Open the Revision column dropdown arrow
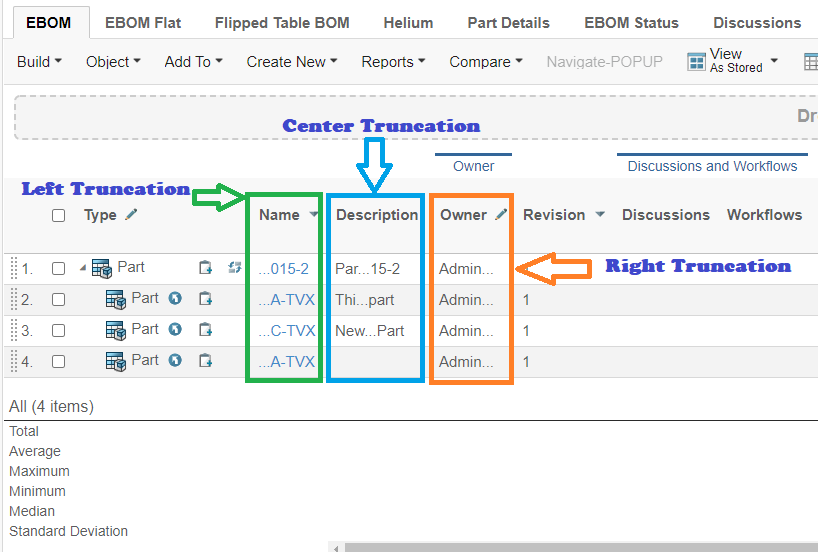 [x=600, y=215]
